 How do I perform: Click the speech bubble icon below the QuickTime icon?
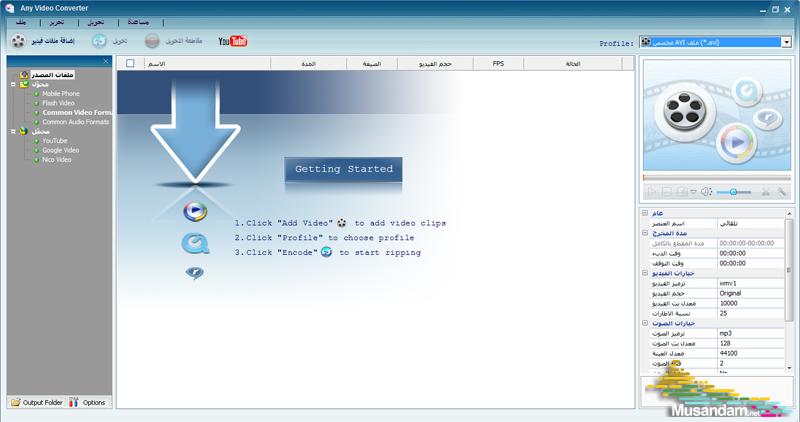click(194, 273)
